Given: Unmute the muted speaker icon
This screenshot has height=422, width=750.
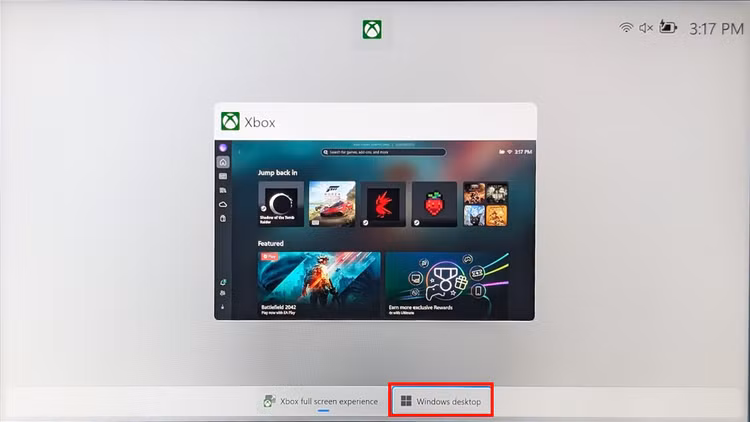Looking at the screenshot, I should (x=646, y=28).
